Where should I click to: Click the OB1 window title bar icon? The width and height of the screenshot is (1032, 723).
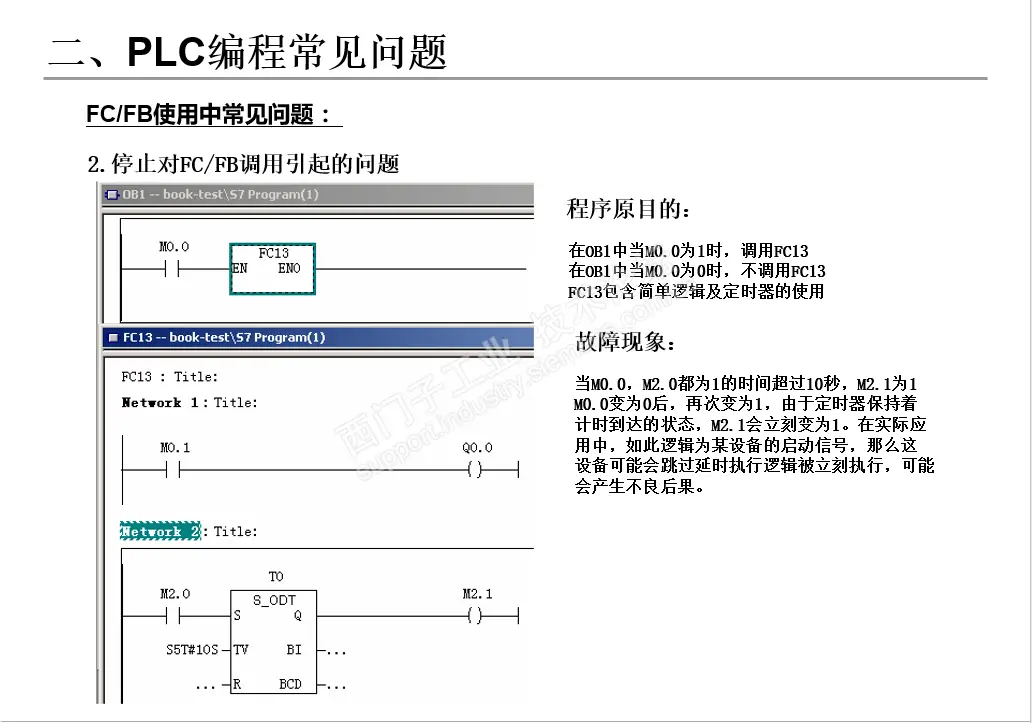pos(112,195)
